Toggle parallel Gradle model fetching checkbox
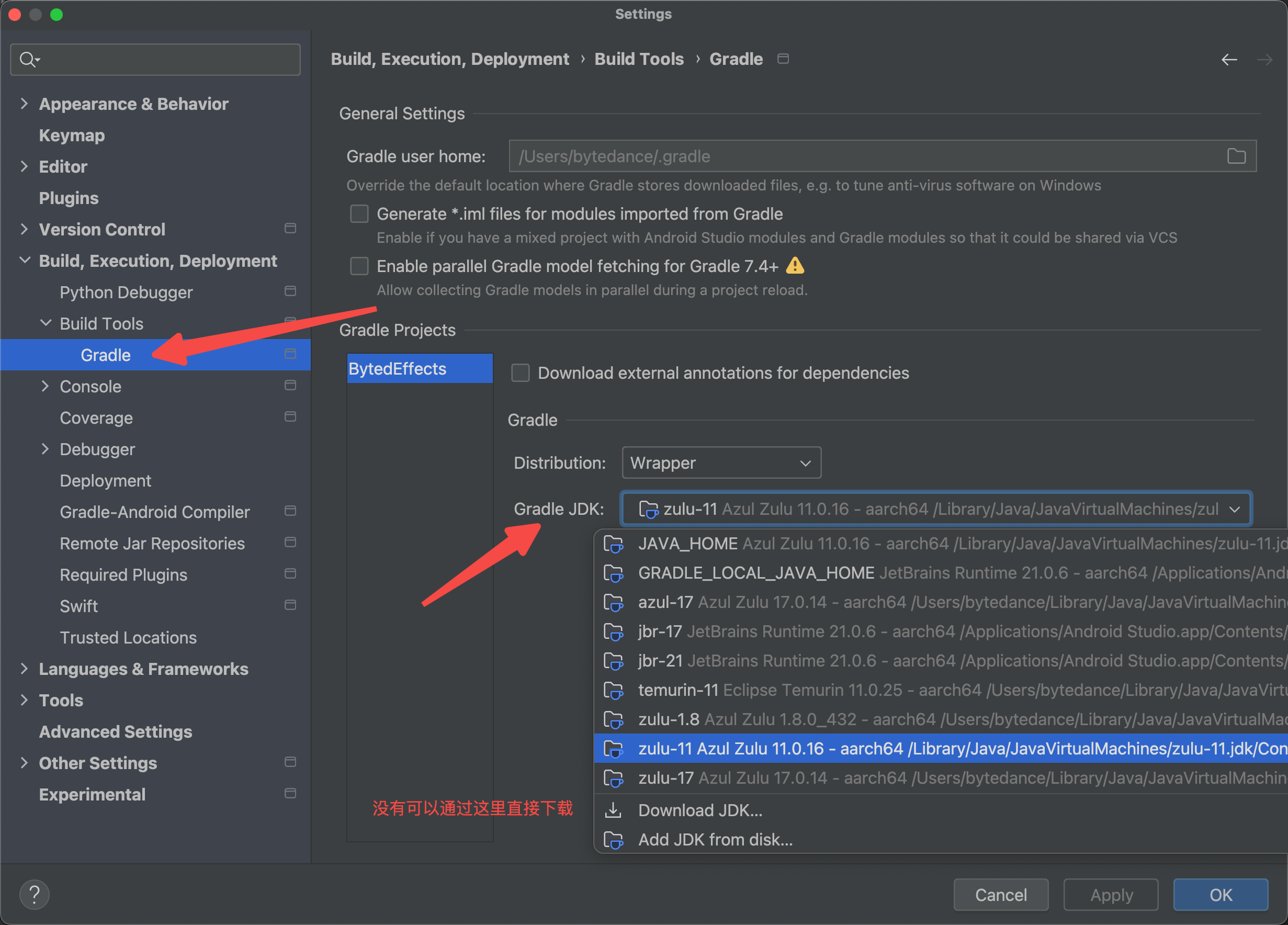Viewport: 1288px width, 925px height. coord(359,266)
